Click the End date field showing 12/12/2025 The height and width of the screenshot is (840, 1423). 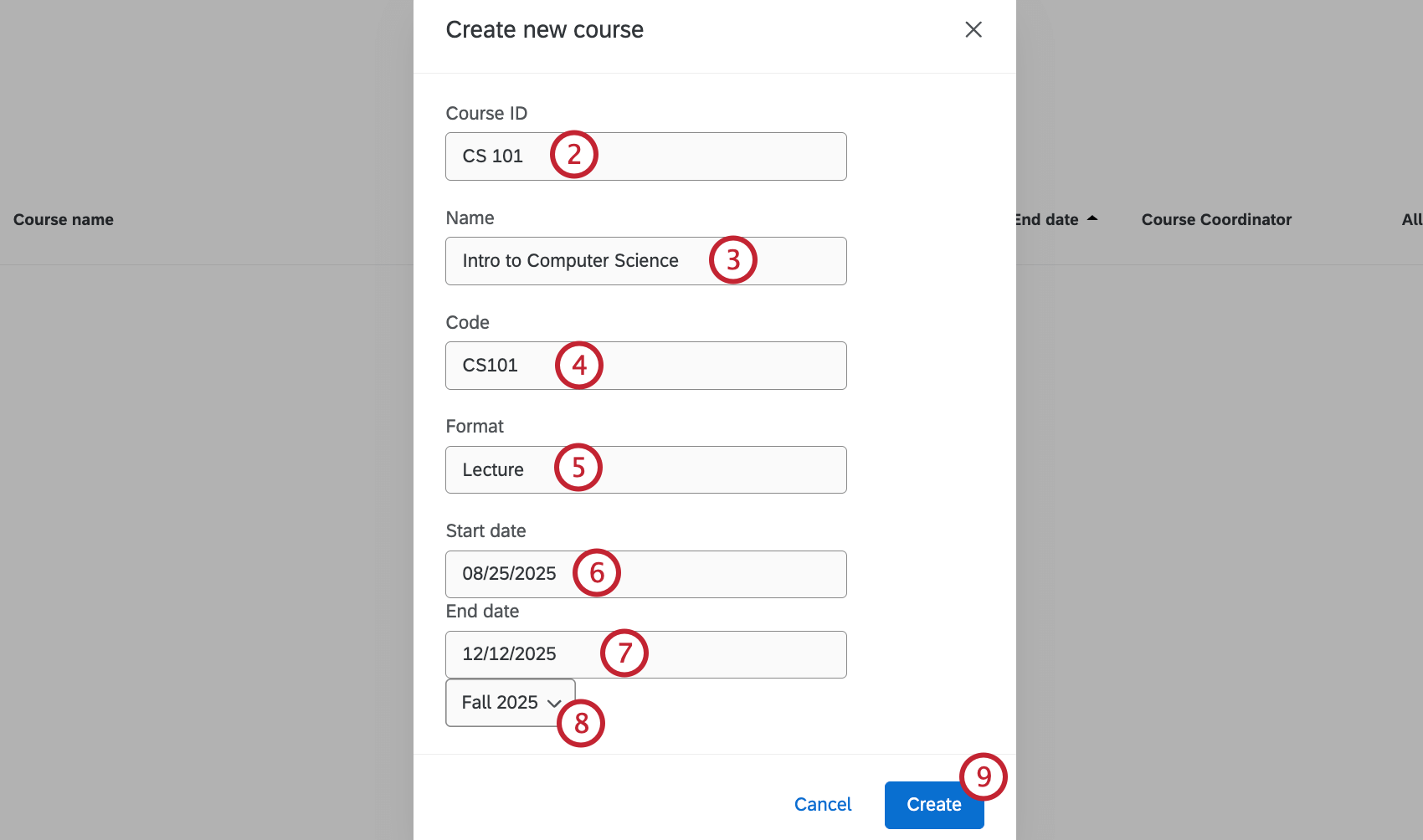coord(511,653)
